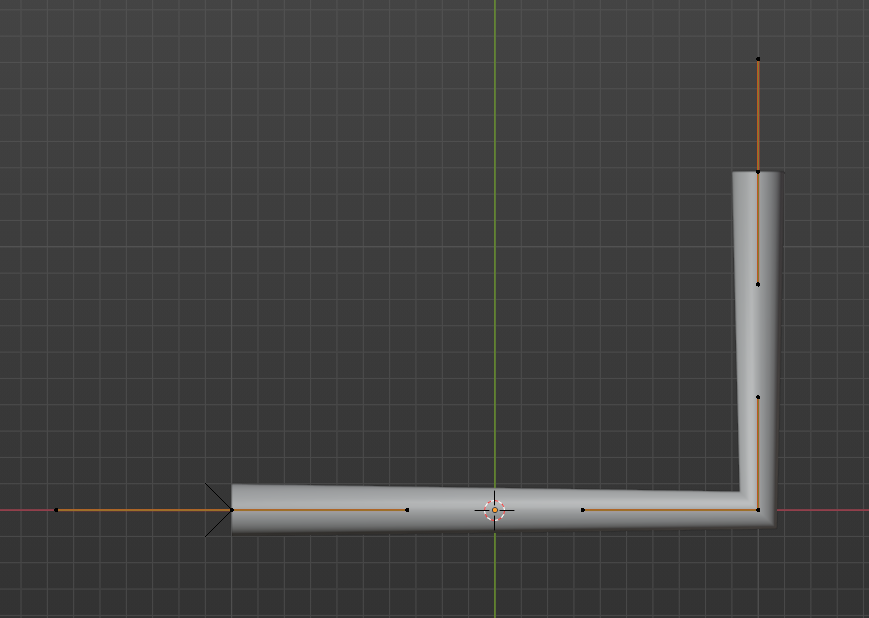Image resolution: width=869 pixels, height=618 pixels.
Task: Select the start point's handle inside the horizontal tube
Action: coord(407,510)
